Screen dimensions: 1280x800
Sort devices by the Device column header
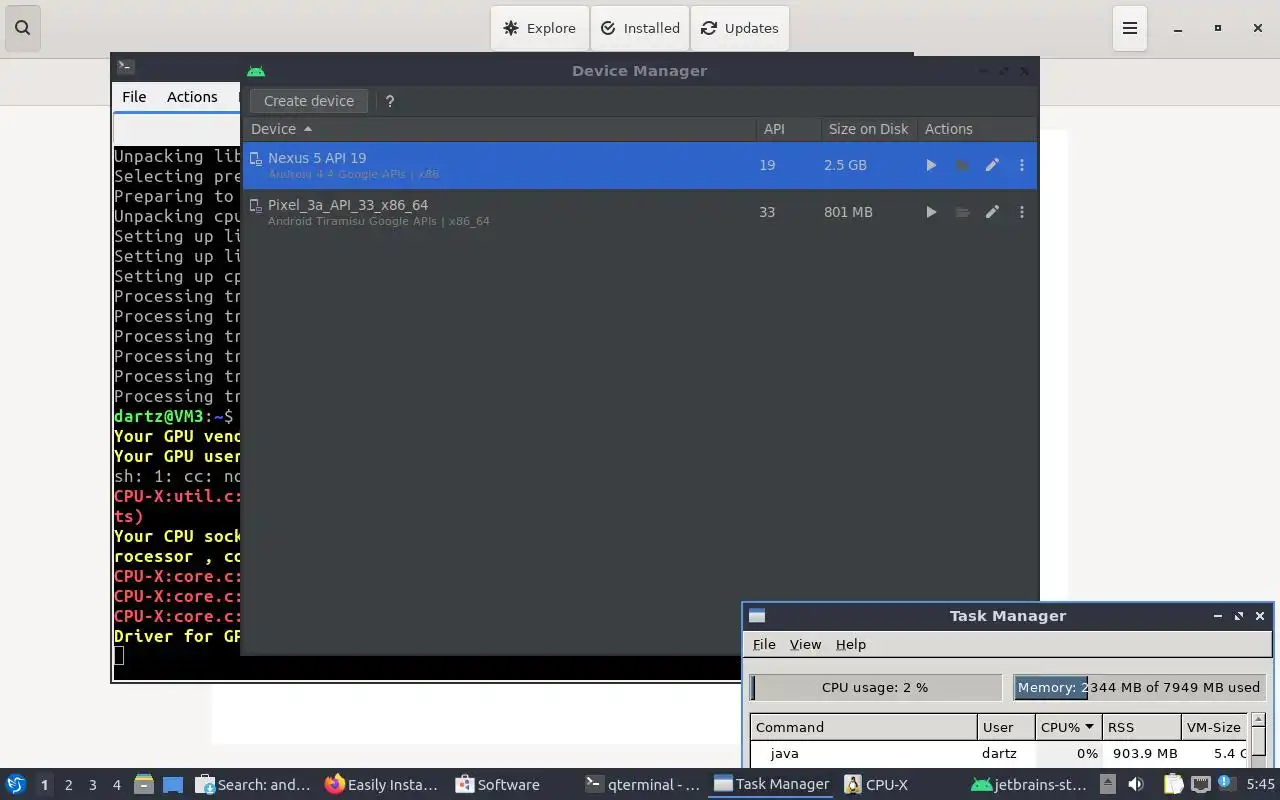click(499, 129)
